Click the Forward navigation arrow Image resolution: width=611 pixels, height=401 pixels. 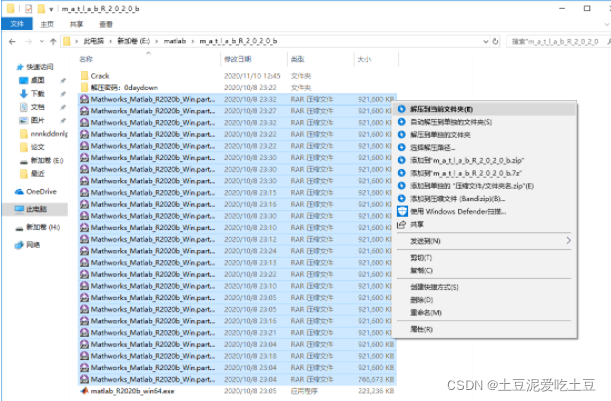point(28,41)
